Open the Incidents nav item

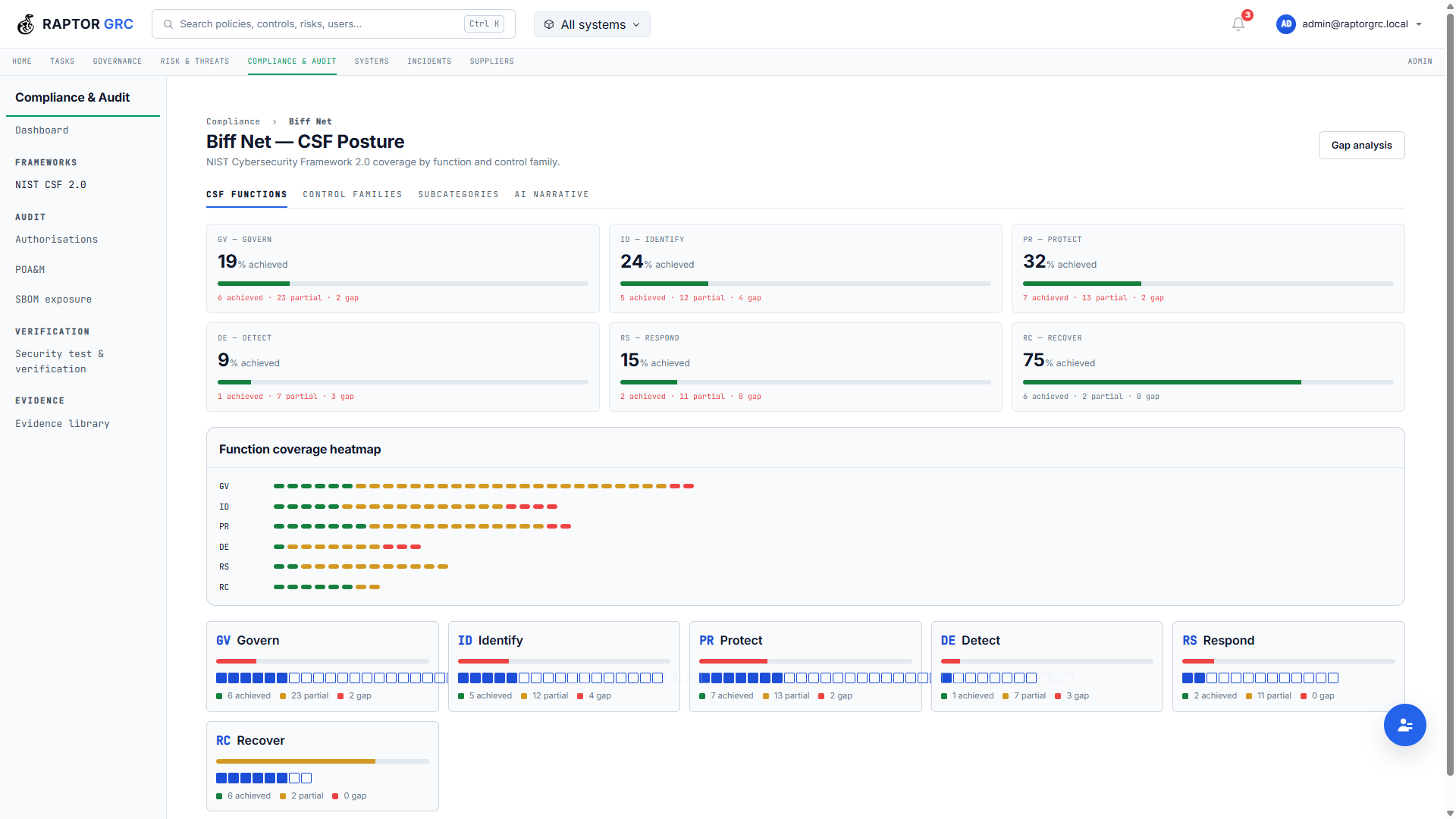[x=429, y=61]
